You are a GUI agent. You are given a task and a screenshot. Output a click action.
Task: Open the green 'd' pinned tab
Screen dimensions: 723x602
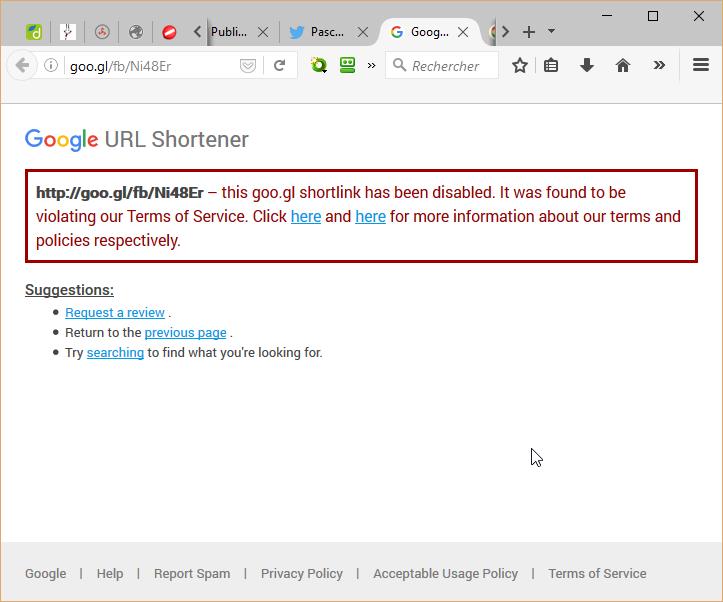(34, 32)
